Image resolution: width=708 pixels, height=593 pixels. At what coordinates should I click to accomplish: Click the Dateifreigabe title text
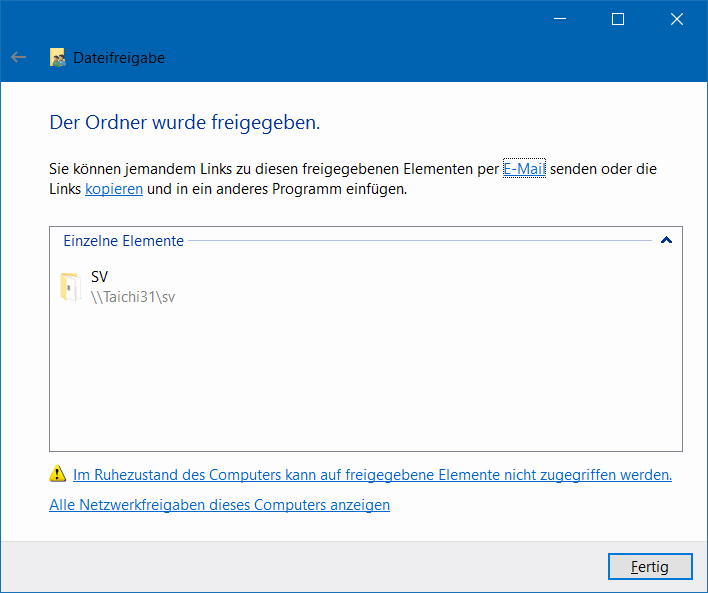point(119,58)
